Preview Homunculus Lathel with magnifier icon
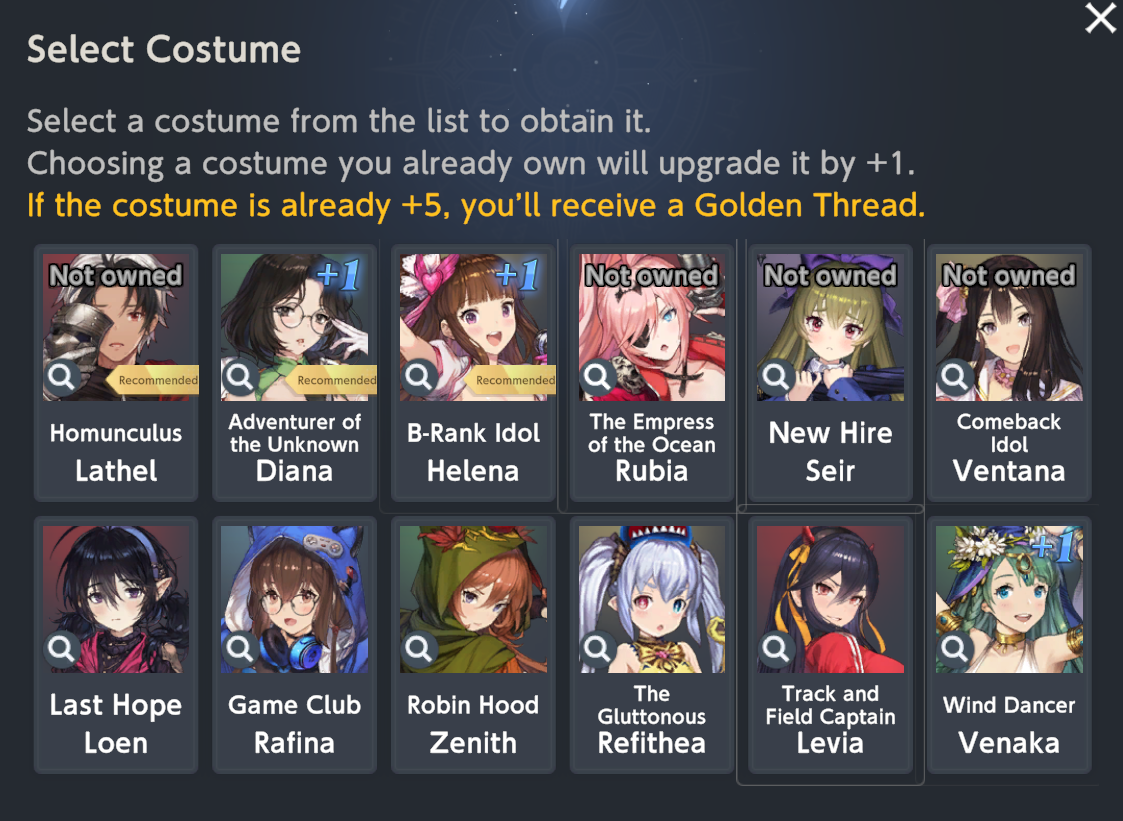 [x=62, y=376]
